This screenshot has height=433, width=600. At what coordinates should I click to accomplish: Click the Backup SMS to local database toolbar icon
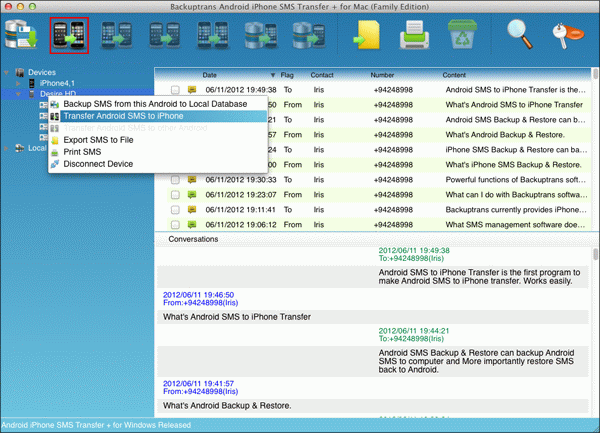(21, 34)
